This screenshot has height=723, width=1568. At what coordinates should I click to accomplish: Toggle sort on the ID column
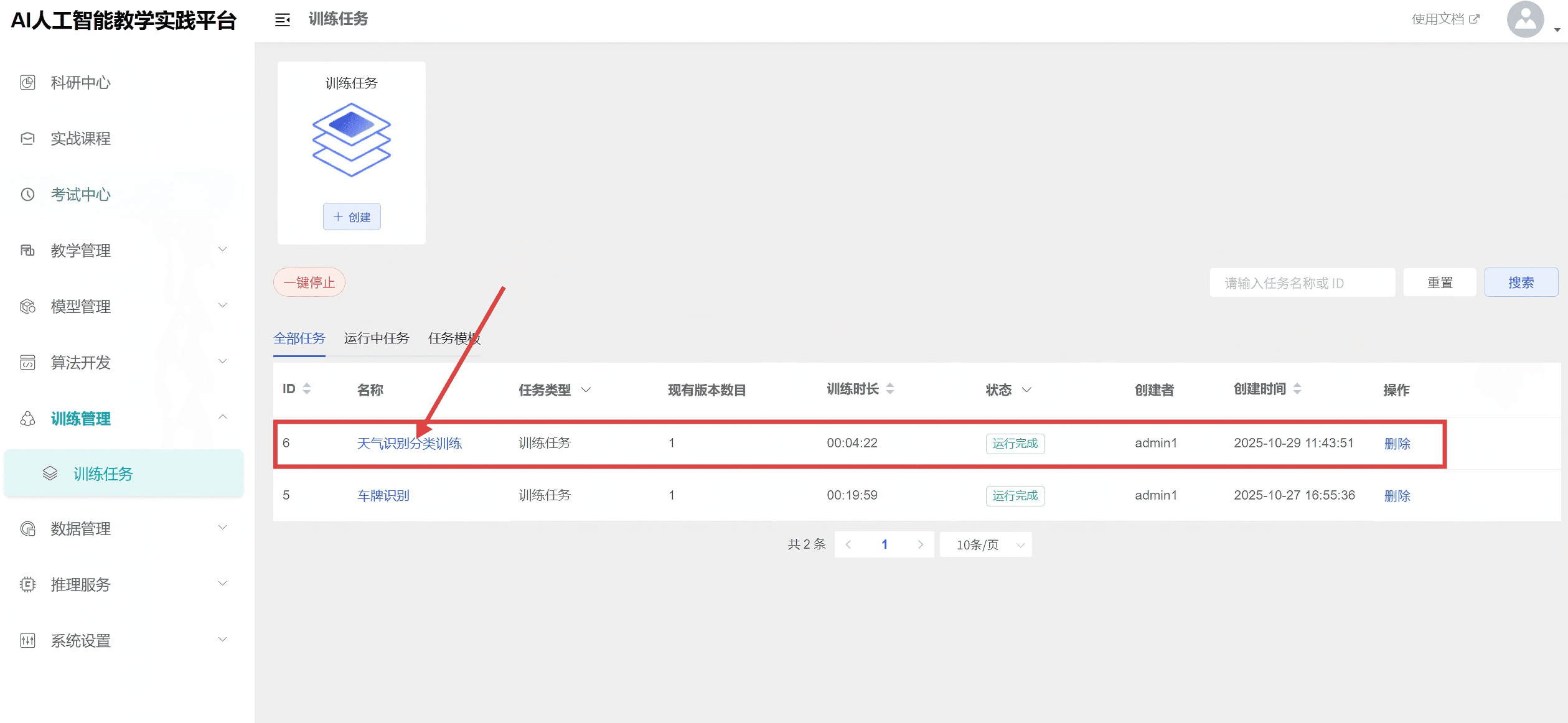coord(306,389)
